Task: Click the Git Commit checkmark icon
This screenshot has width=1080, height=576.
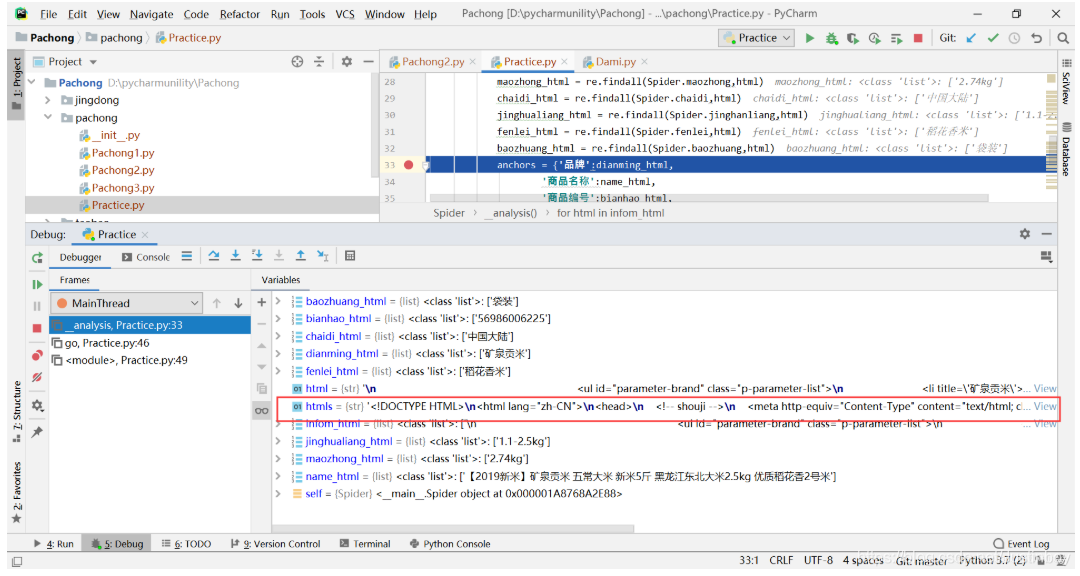Action: [x=993, y=38]
